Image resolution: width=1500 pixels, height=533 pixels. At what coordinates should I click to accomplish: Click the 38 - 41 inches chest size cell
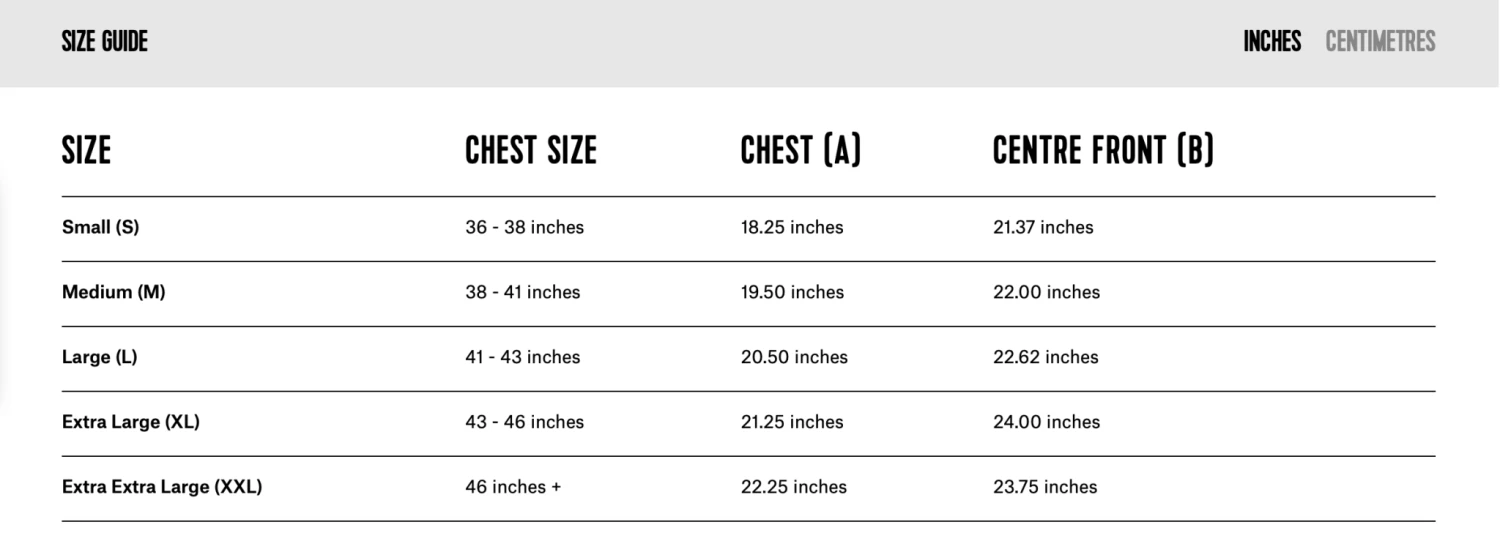click(522, 292)
